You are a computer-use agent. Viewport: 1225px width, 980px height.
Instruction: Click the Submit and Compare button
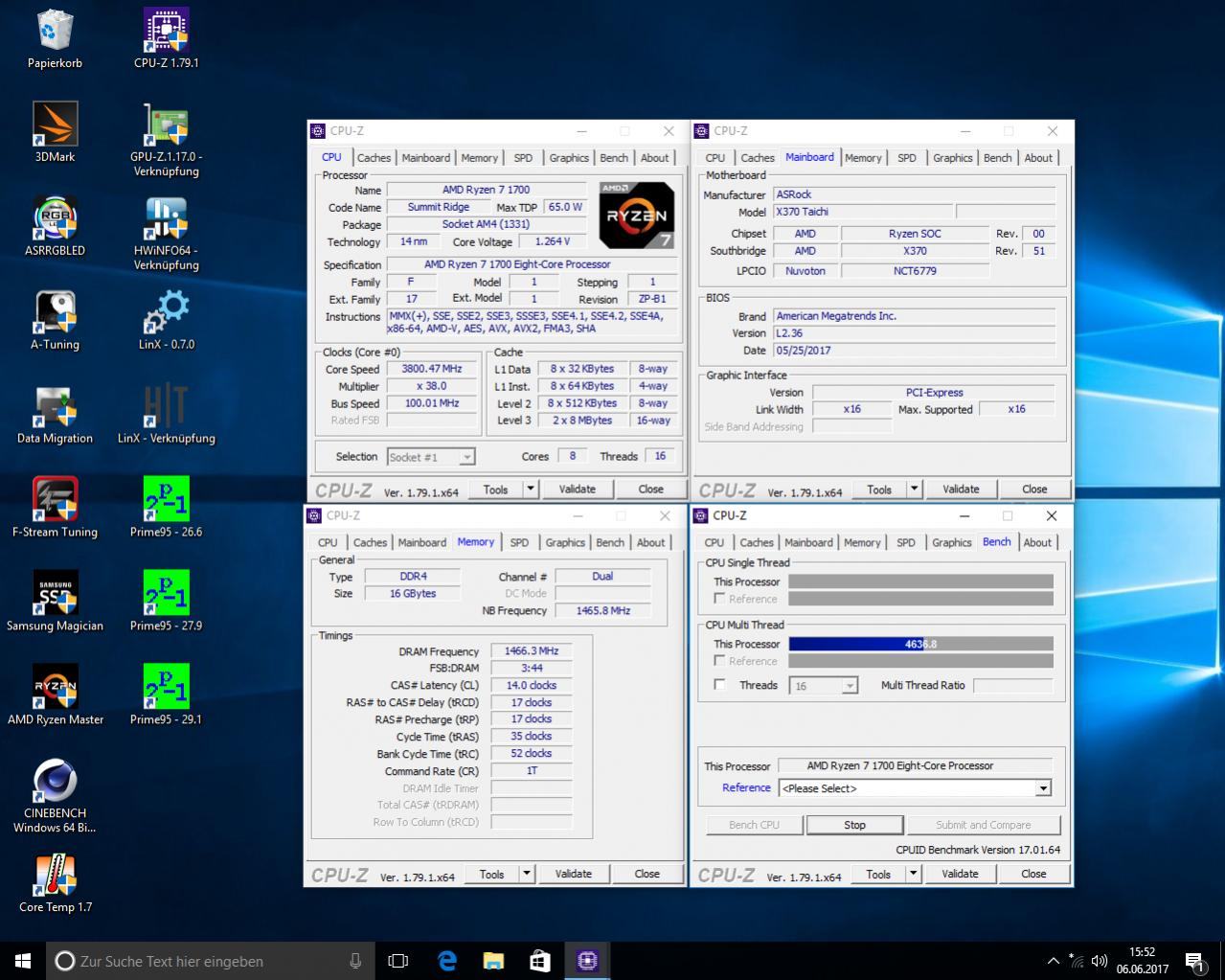click(x=984, y=825)
